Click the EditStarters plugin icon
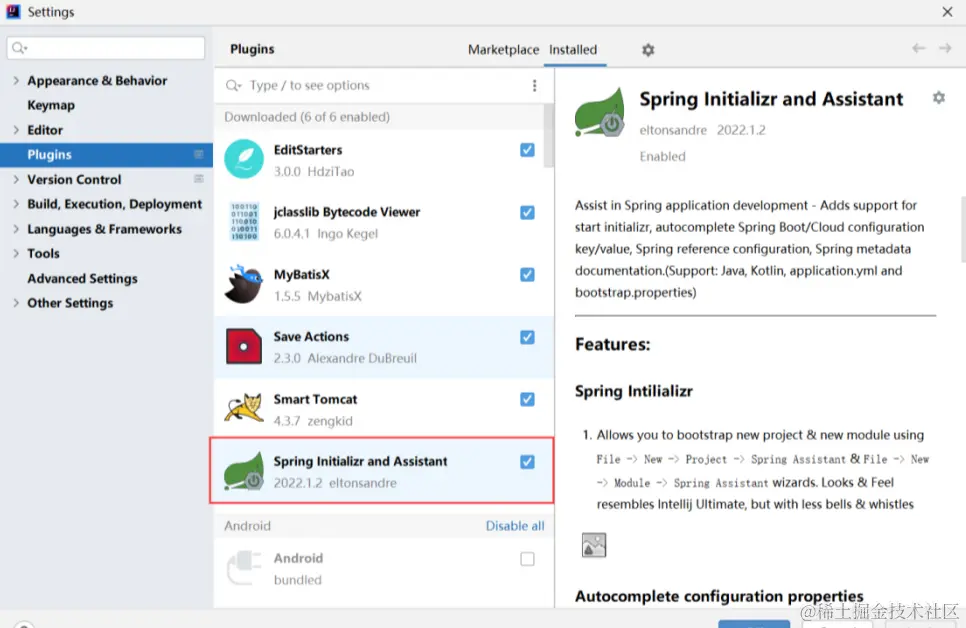This screenshot has width=966, height=628. point(244,159)
